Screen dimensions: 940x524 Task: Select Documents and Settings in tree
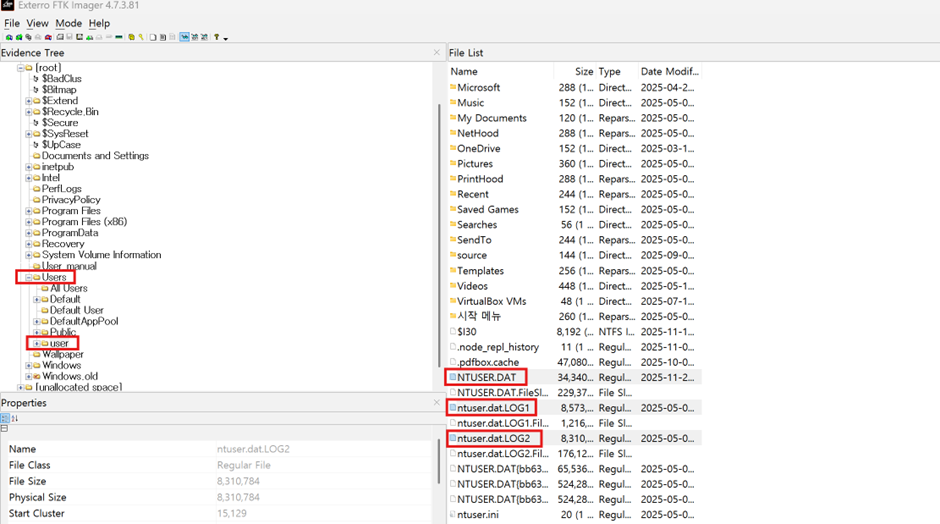(x=95, y=156)
